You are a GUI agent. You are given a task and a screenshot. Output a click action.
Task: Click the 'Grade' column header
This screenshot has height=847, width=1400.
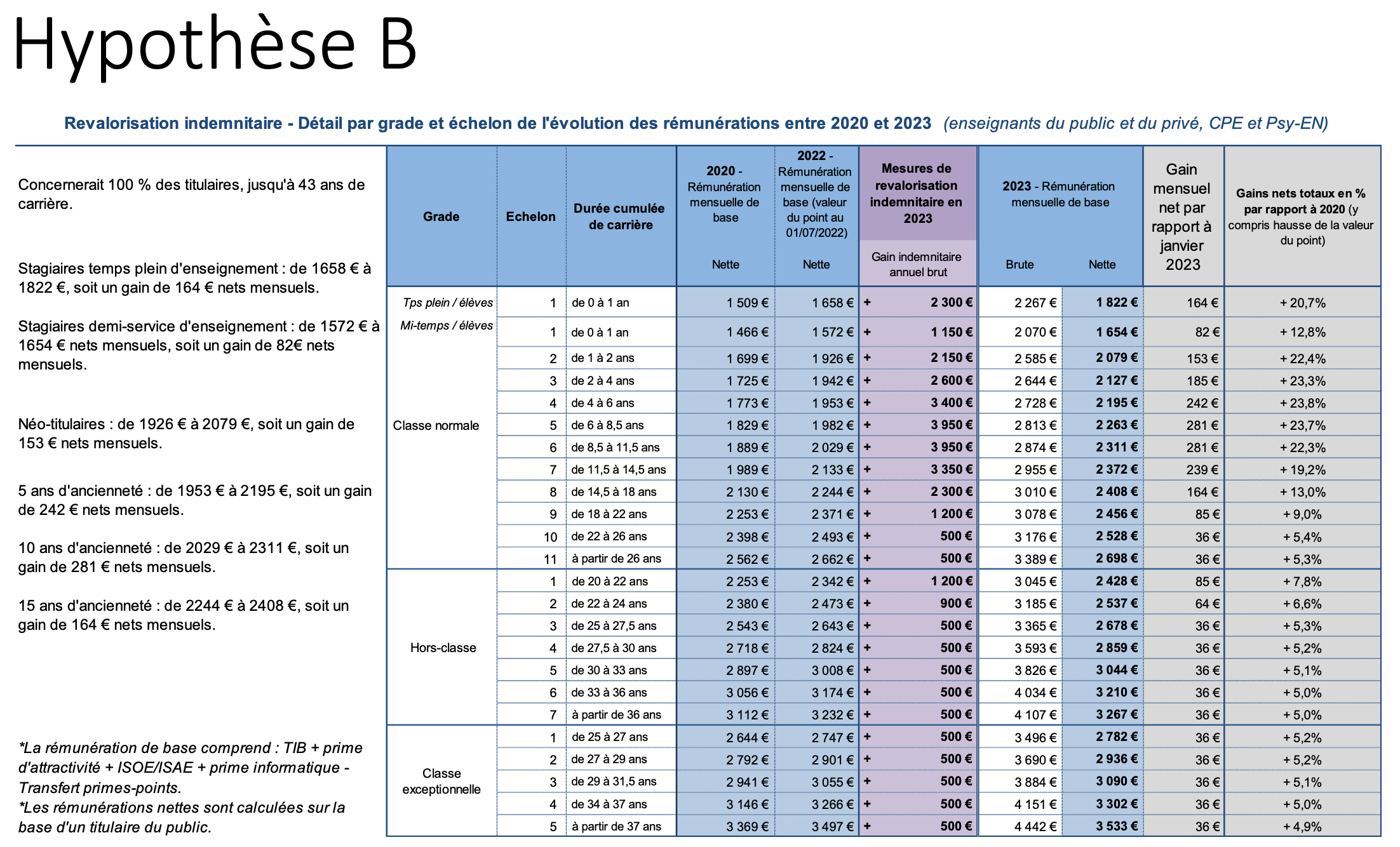441,217
